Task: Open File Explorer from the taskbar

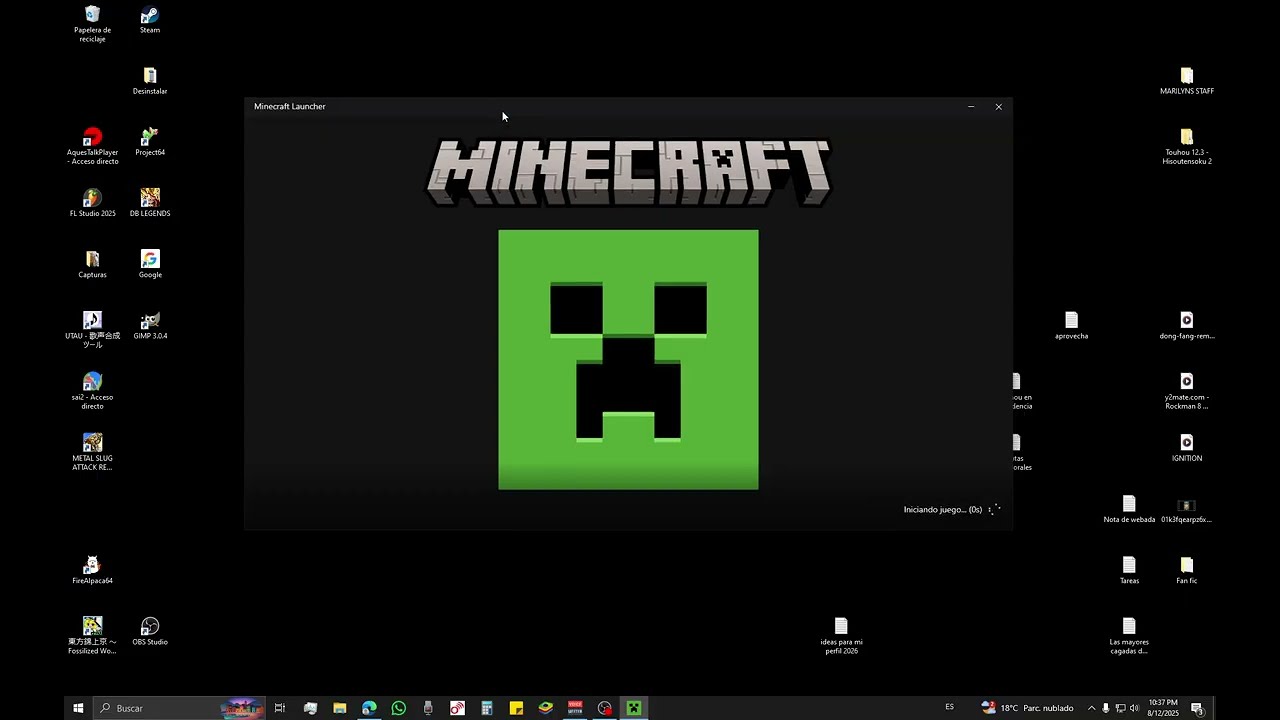Action: click(339, 708)
